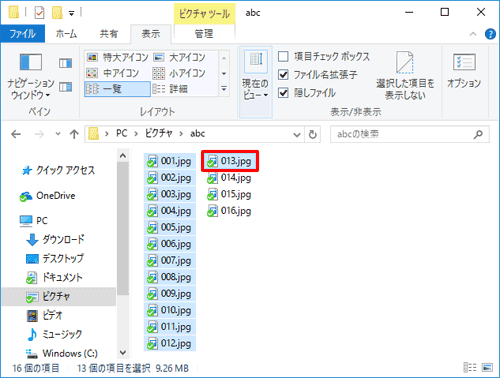The image size is (500, 378).
Task: Select OneDrive in navigation pane
Action: 48,196
